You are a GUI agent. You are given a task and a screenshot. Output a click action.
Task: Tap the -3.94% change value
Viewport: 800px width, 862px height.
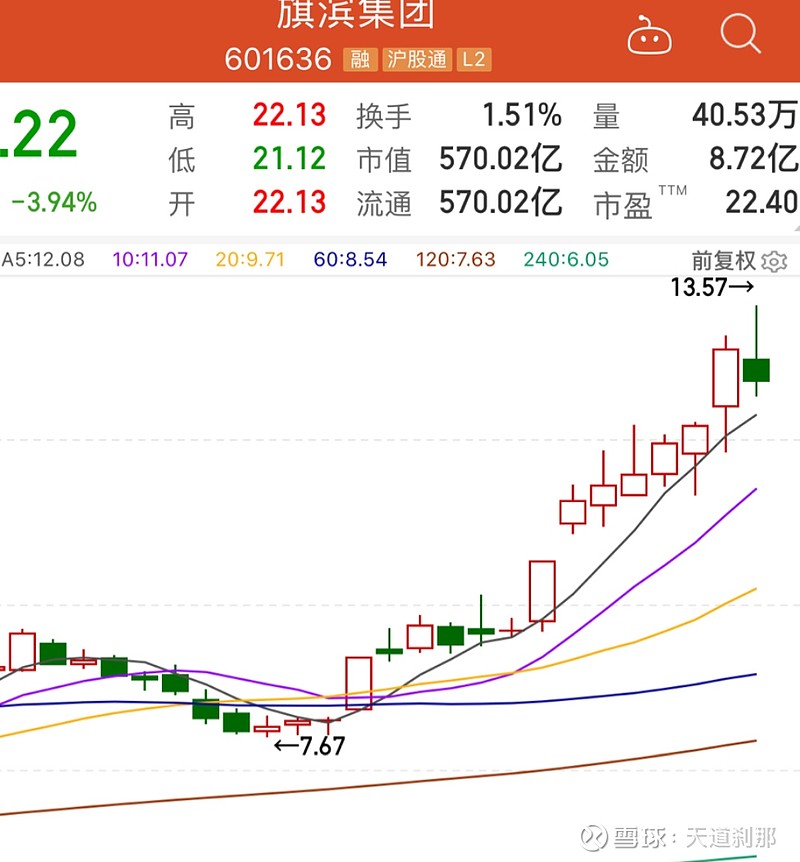point(54,202)
